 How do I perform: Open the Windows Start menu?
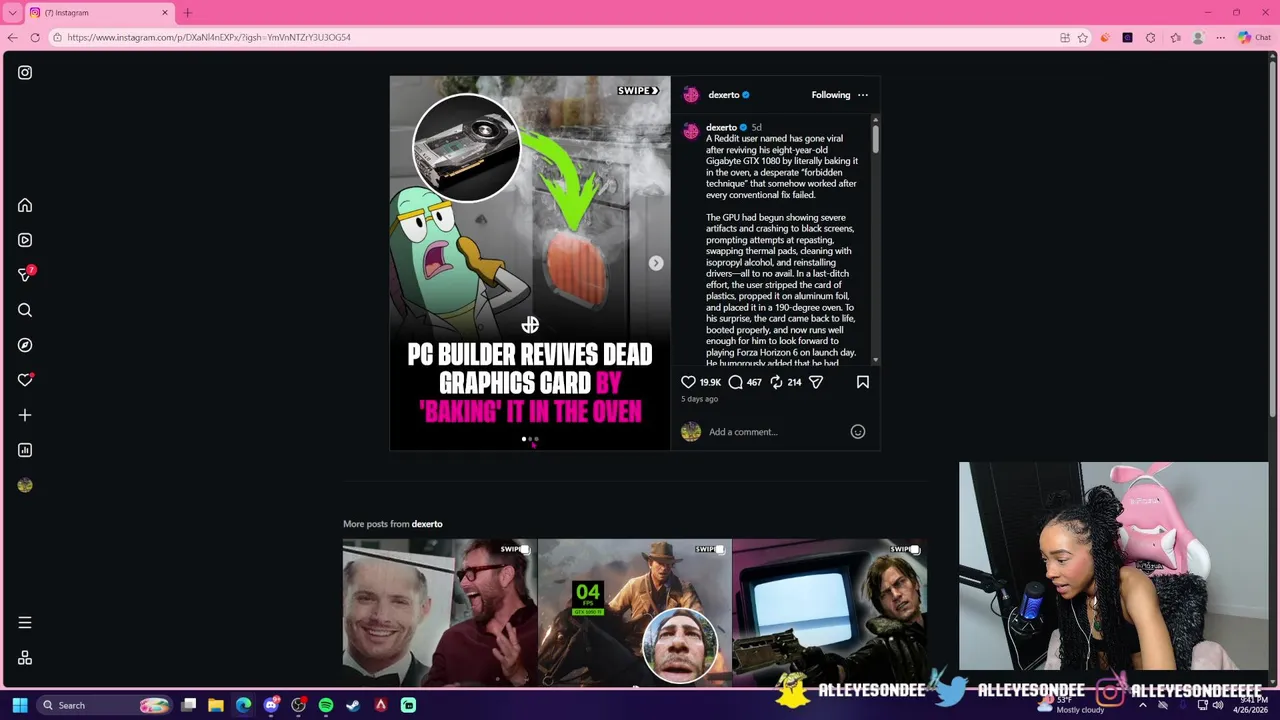pyautogui.click(x=19, y=705)
